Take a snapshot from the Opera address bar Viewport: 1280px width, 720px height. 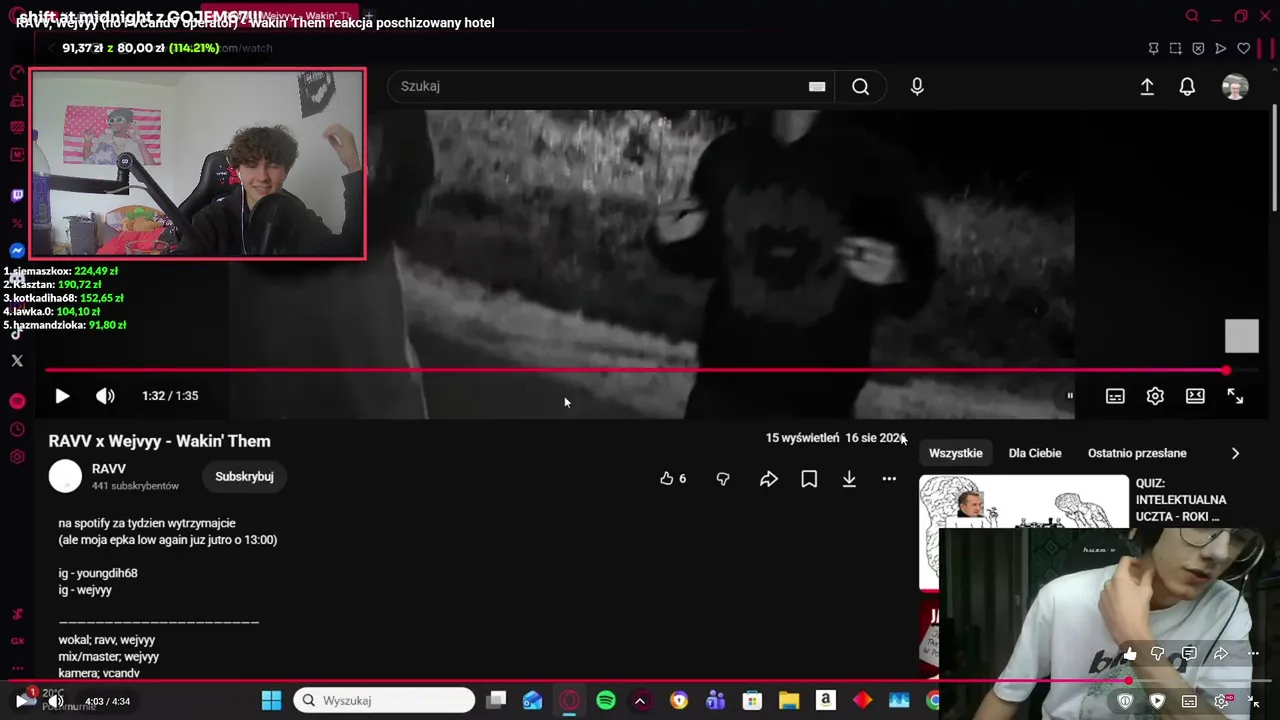coord(1175,48)
